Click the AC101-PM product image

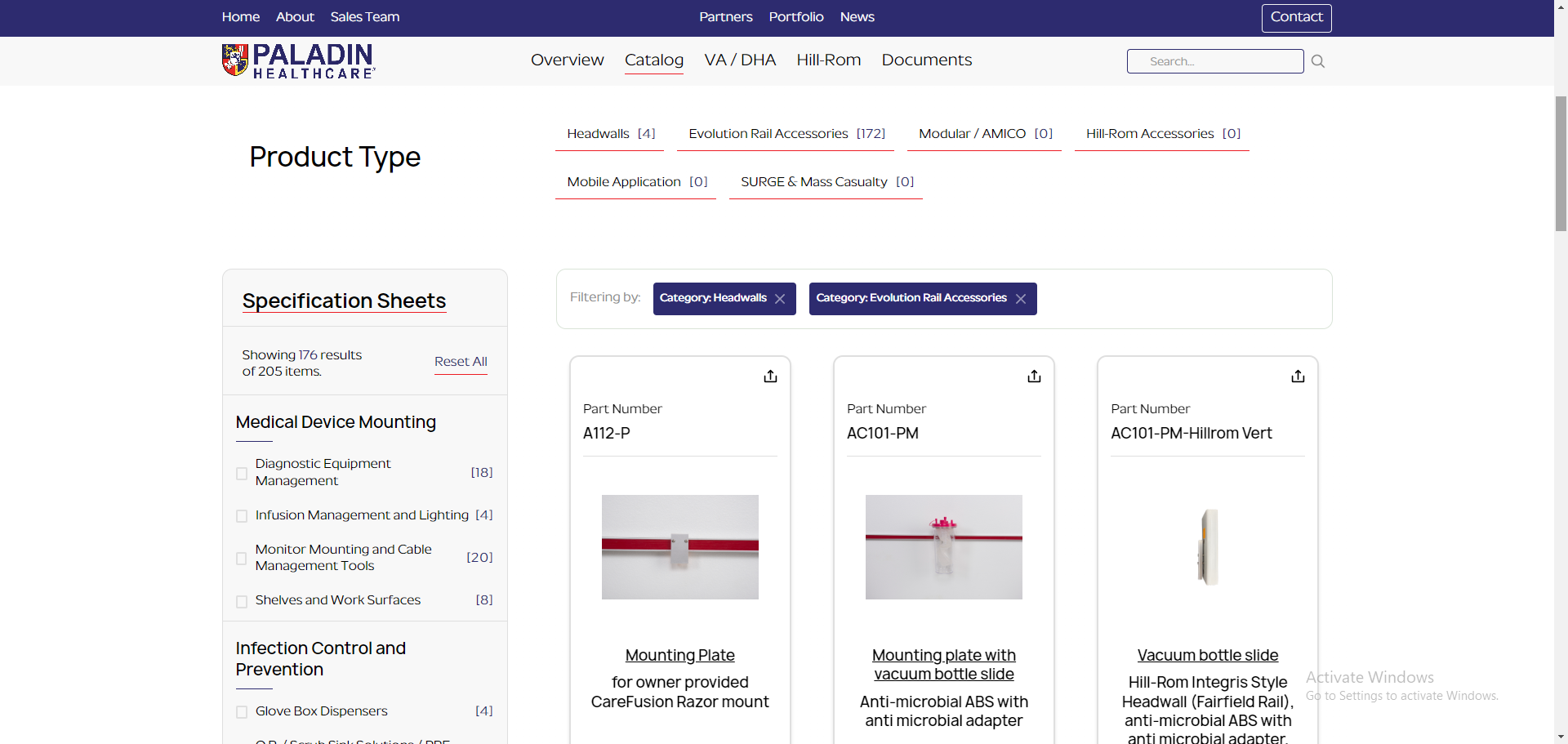click(944, 547)
